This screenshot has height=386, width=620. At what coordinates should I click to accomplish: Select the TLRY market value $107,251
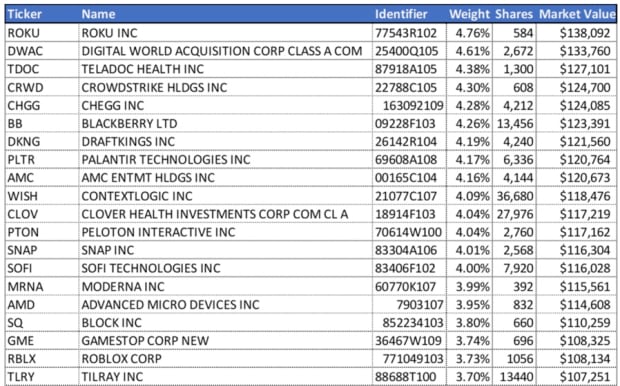tap(576, 377)
